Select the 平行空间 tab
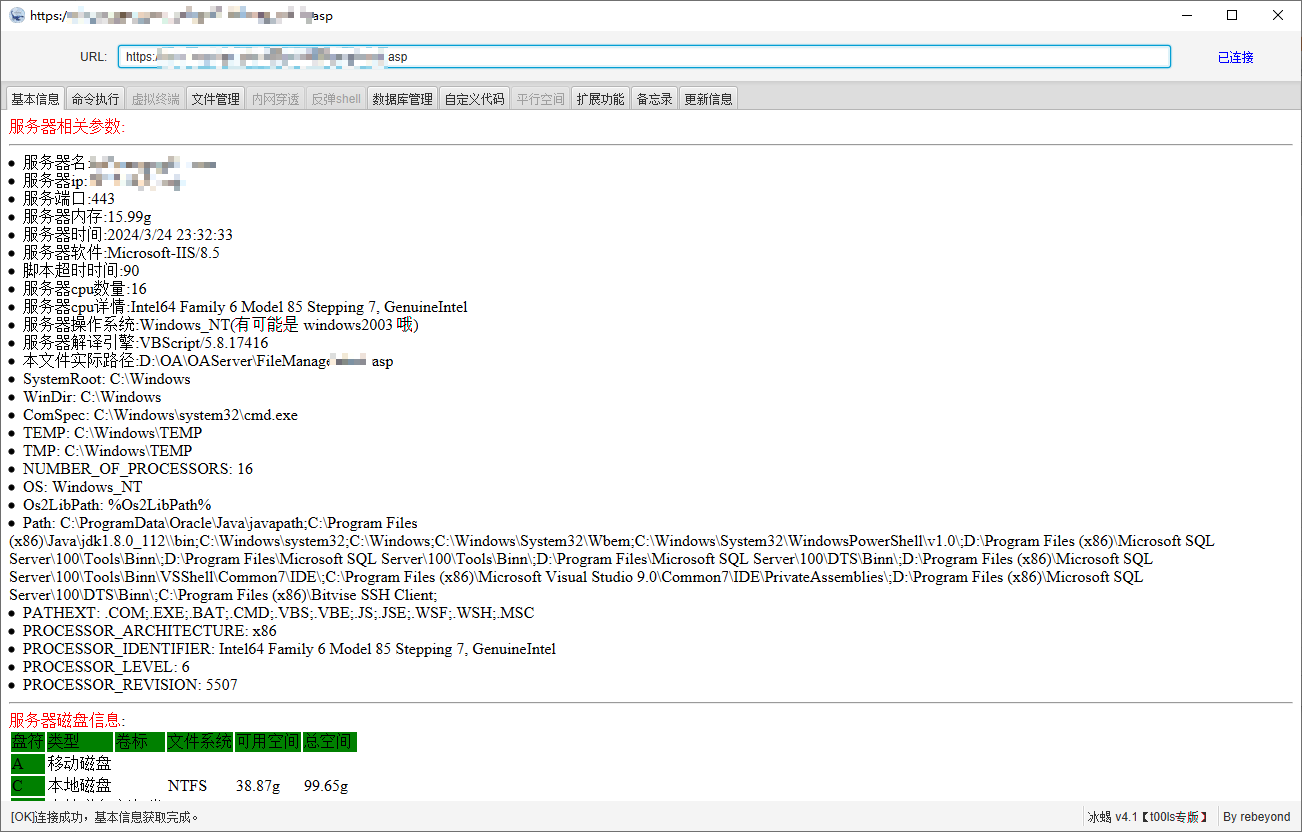The width and height of the screenshot is (1302, 832). tap(540, 99)
